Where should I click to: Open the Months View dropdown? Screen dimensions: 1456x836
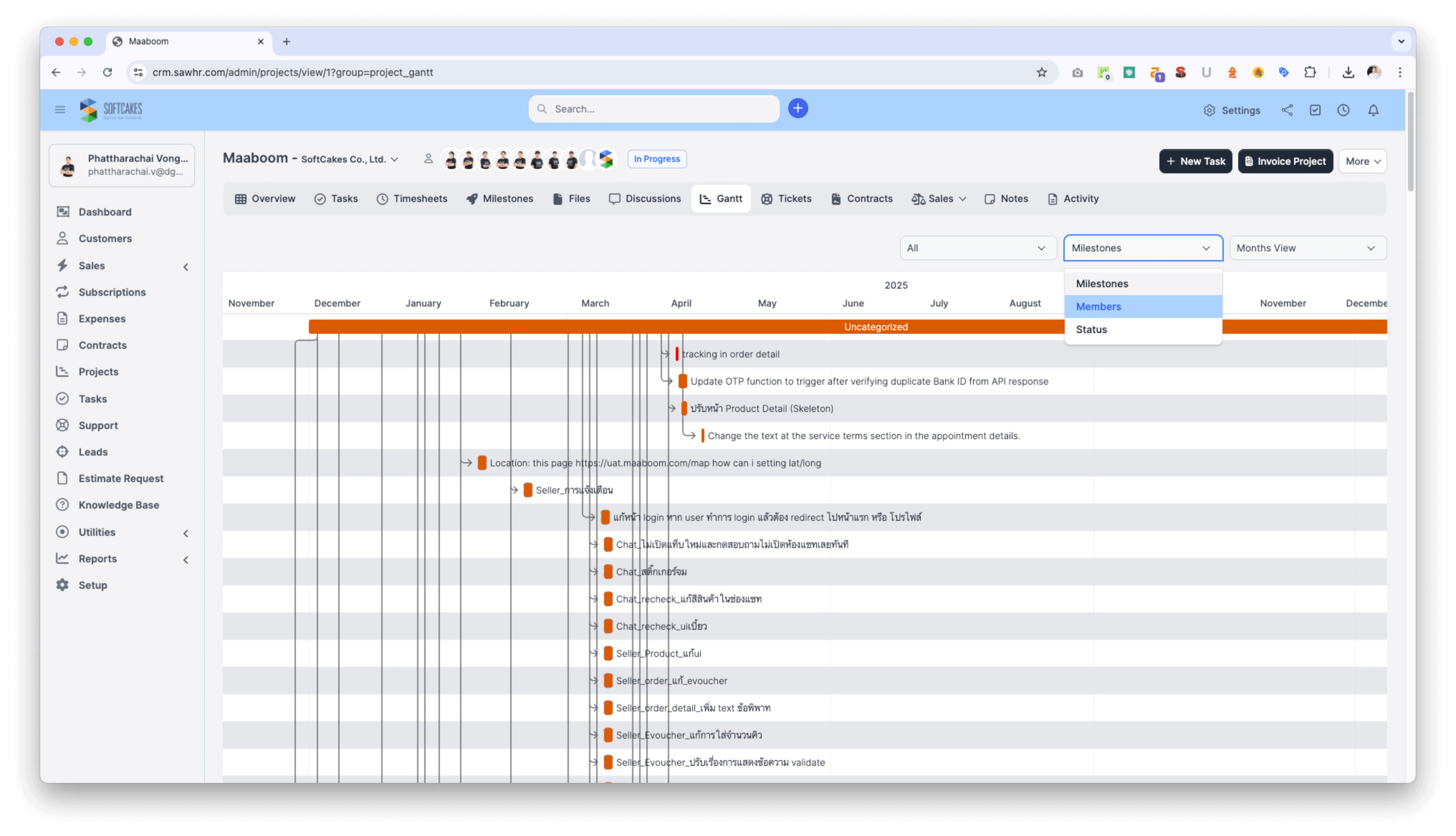coord(1307,248)
